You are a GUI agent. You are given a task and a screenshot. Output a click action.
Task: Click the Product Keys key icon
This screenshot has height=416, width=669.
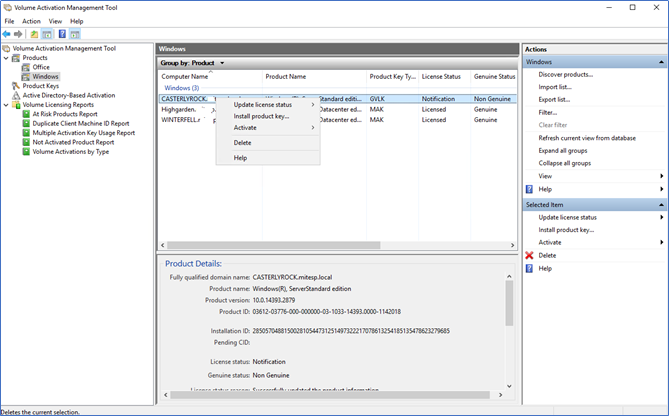click(x=16, y=86)
